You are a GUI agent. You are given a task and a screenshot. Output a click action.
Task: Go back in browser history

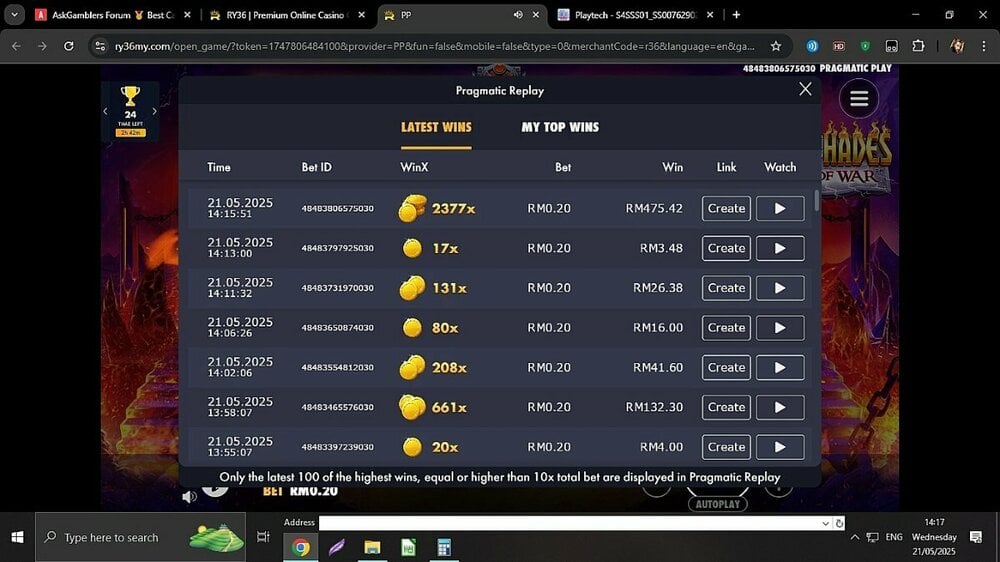(17, 46)
